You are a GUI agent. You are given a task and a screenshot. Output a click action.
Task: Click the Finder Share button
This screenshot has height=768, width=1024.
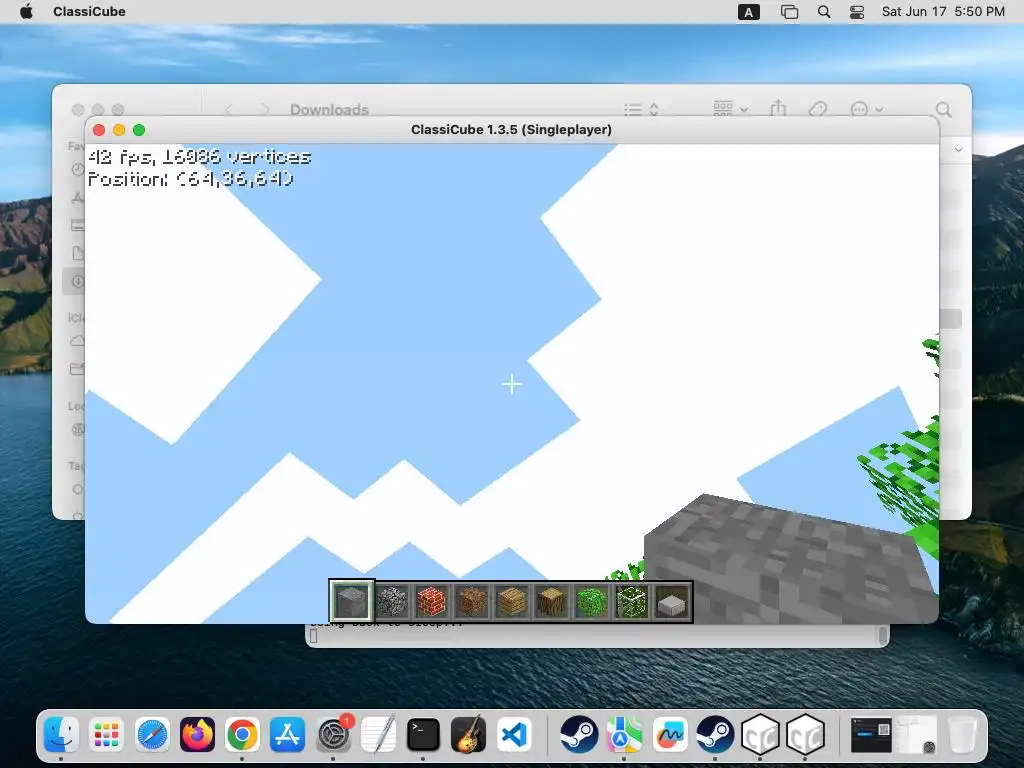coord(778,108)
